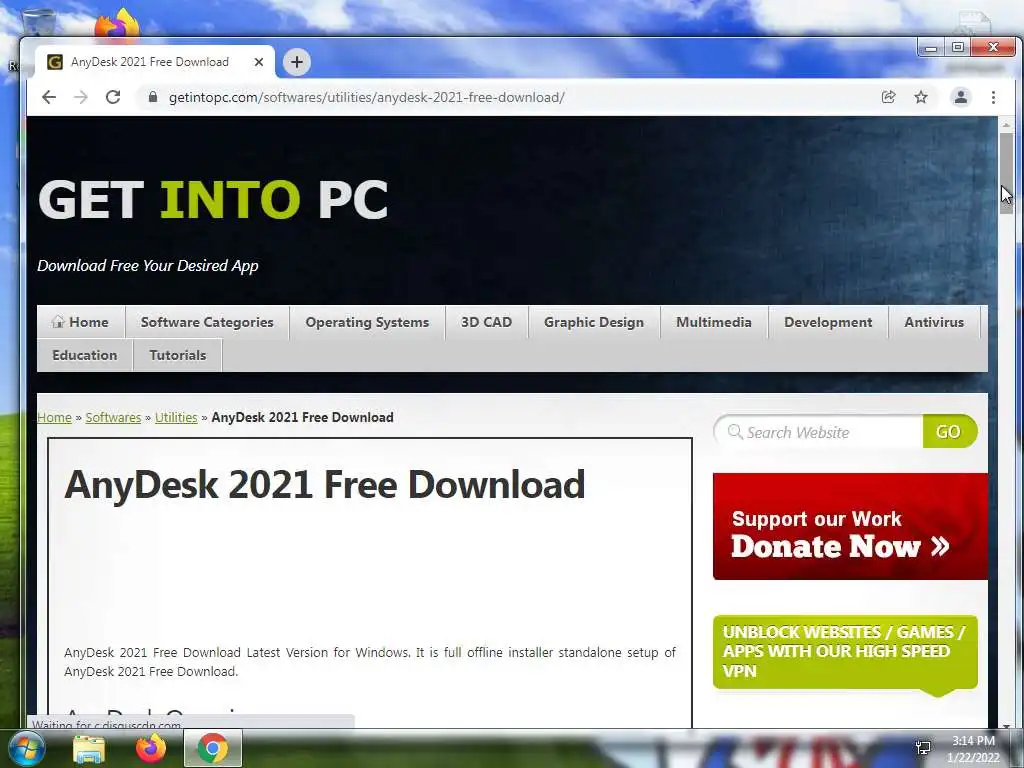Bookmark the page with the star icon
Screen dimensions: 1024x768
[921, 97]
